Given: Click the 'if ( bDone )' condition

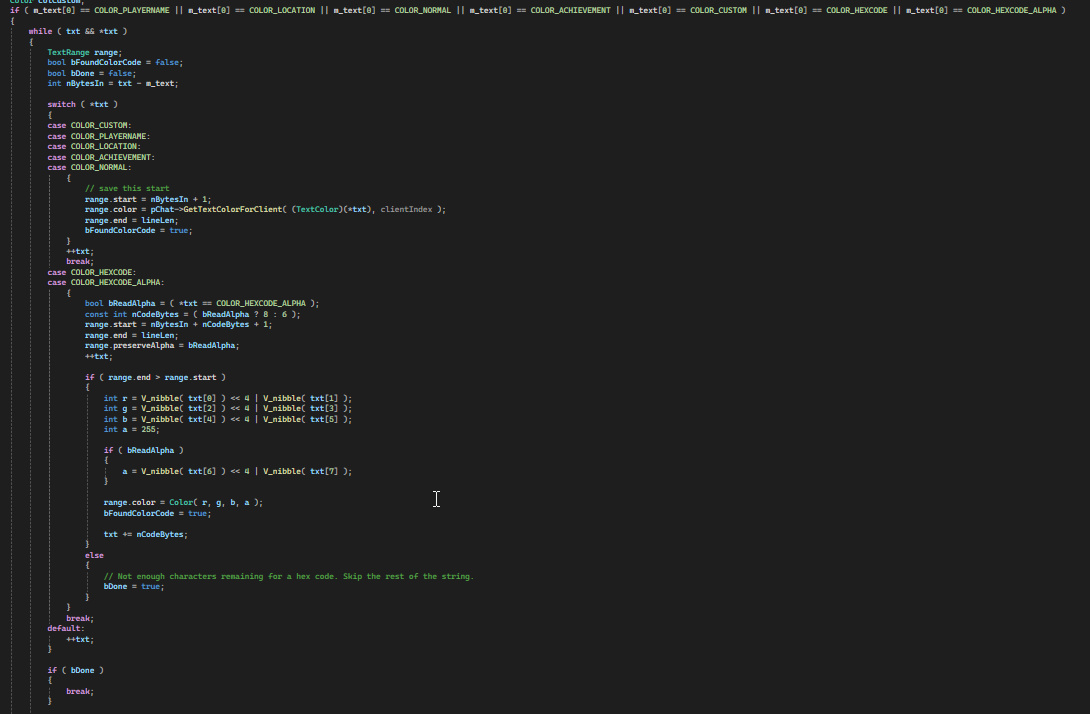Looking at the screenshot, I should coord(76,671).
